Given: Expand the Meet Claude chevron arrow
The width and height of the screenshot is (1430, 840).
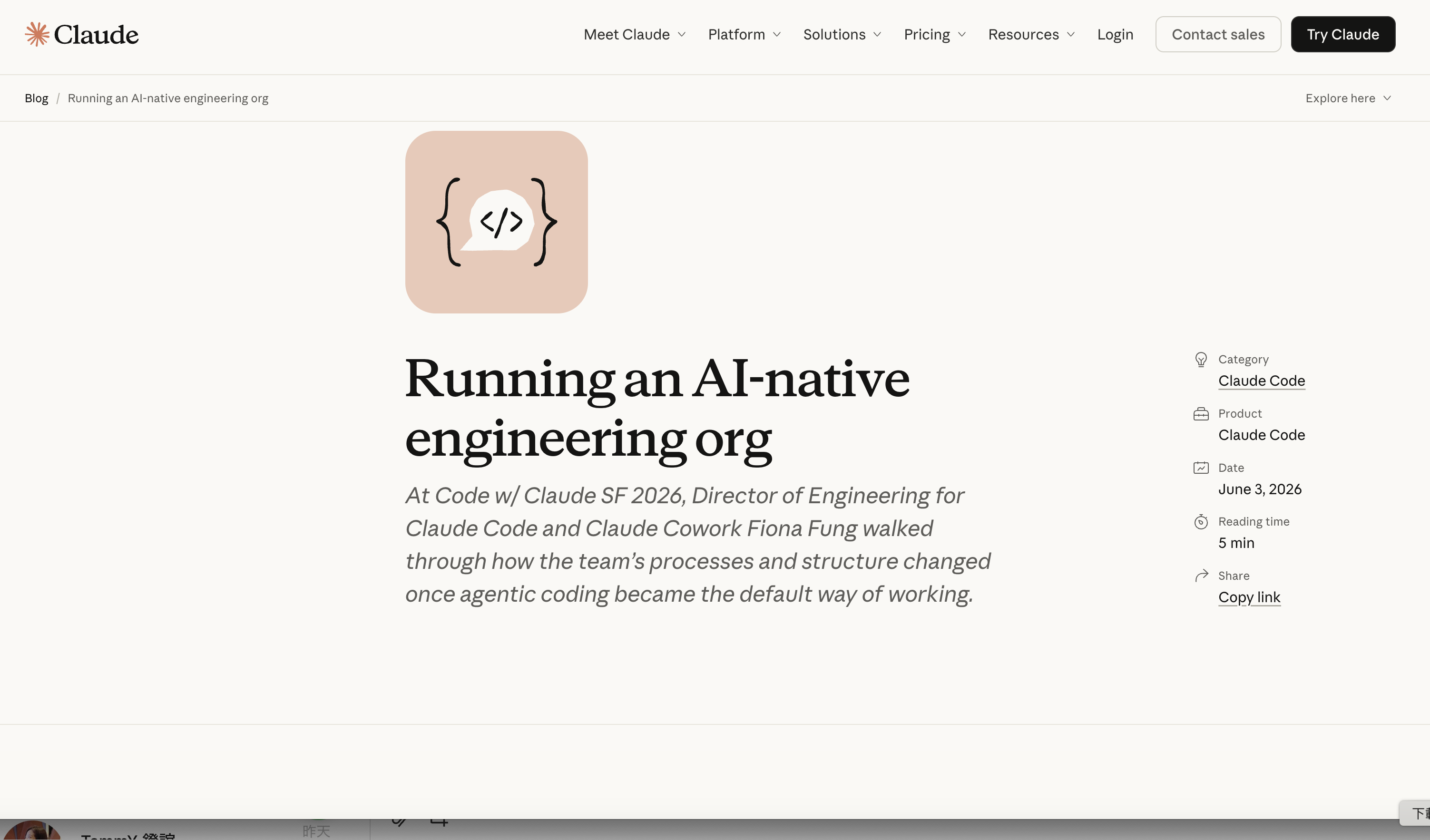Looking at the screenshot, I should [682, 35].
